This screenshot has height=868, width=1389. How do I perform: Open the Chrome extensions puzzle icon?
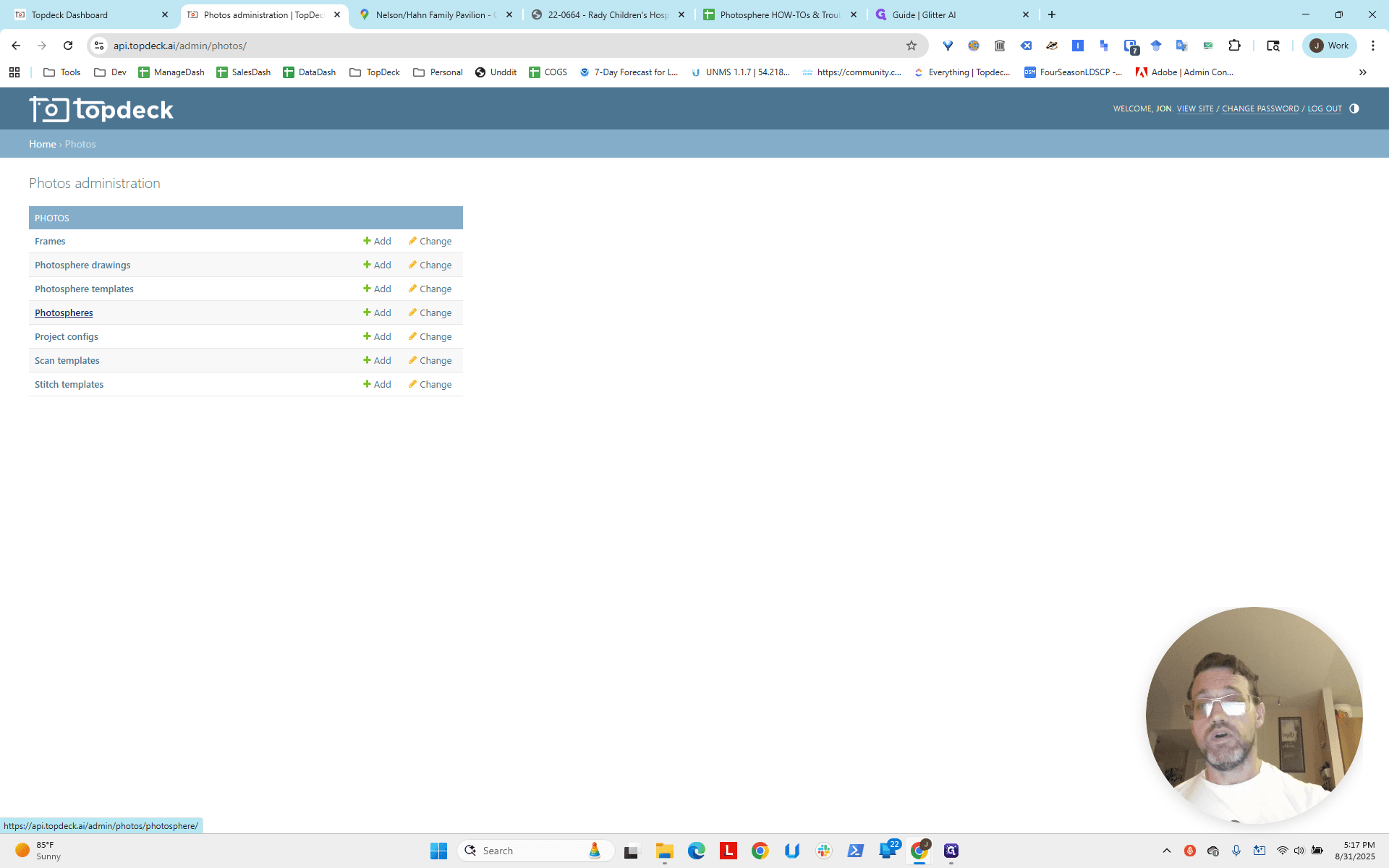[x=1235, y=46]
